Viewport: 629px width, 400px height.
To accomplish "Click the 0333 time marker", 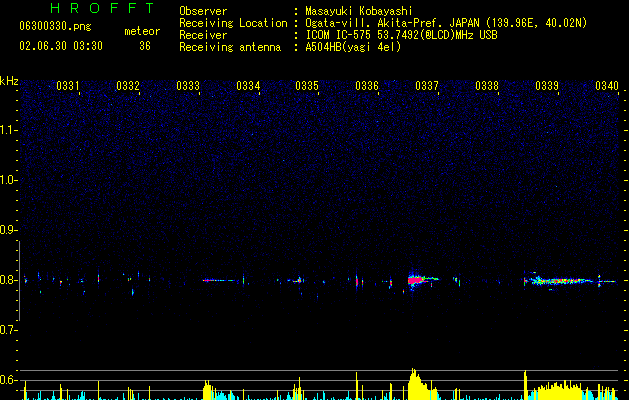I will (x=188, y=86).
